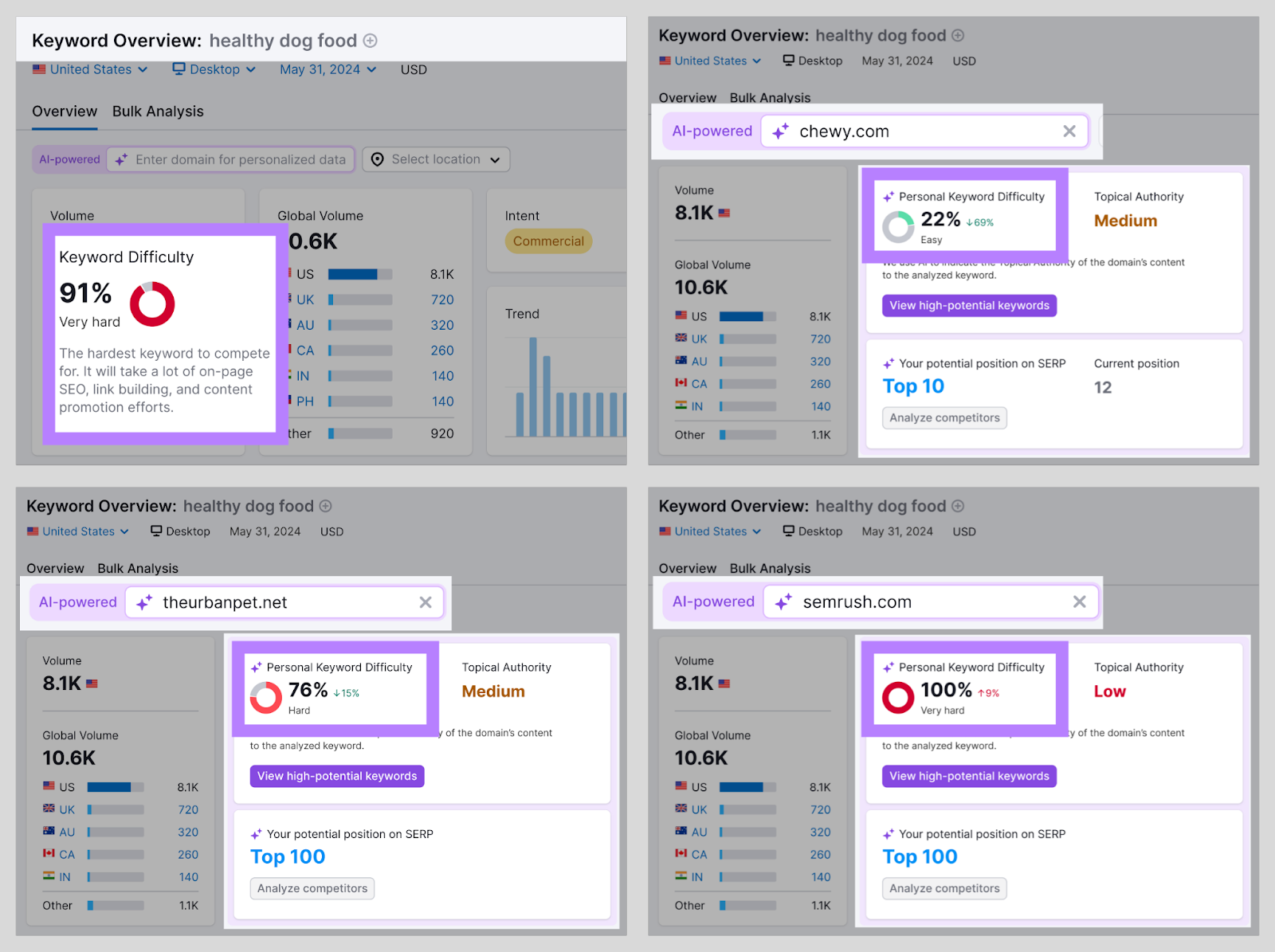Viewport: 1275px width, 952px height.
Task: Click Analyze competitors under Top 10
Action: [x=943, y=417]
